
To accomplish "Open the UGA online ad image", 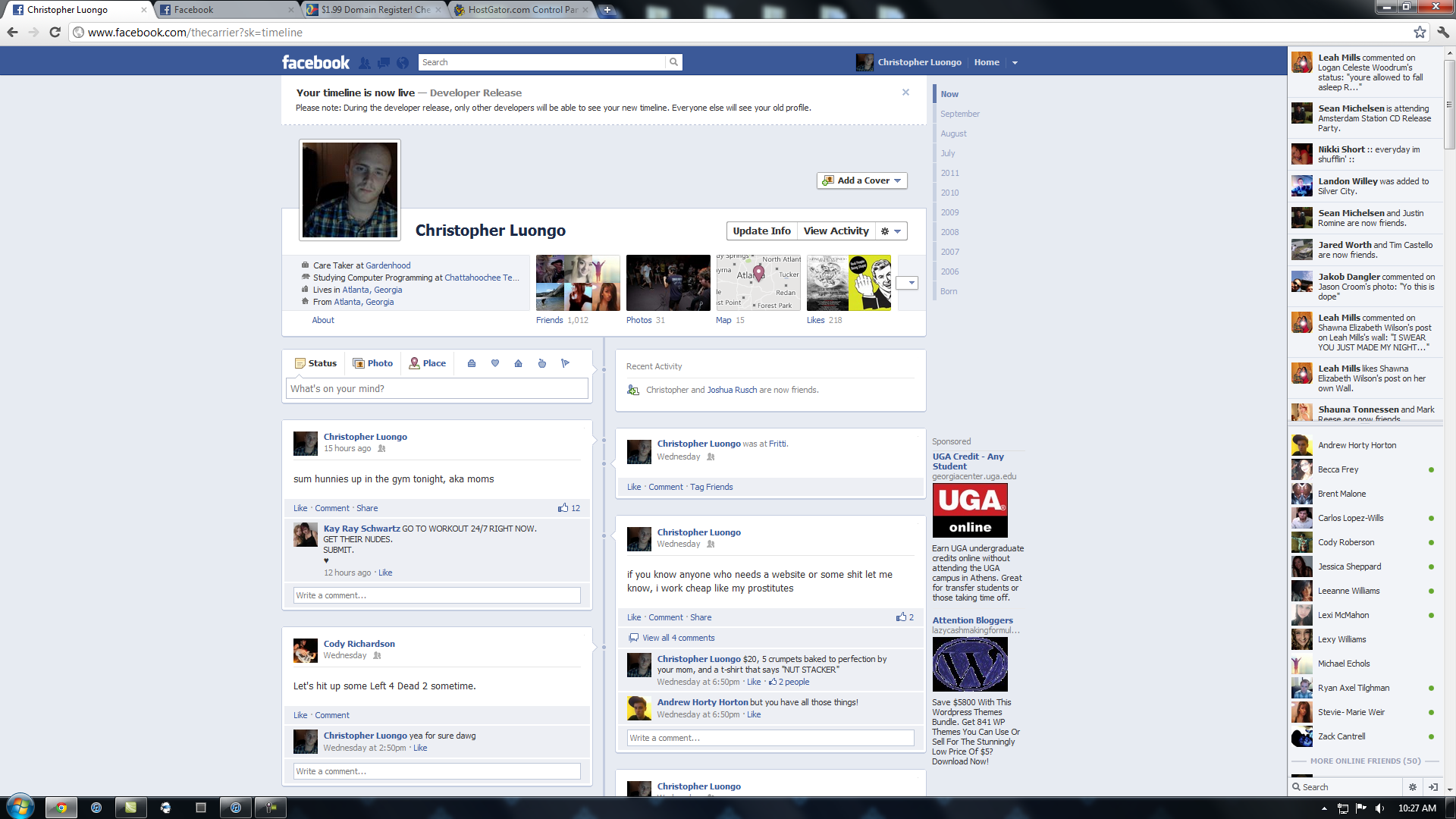I will tap(970, 510).
